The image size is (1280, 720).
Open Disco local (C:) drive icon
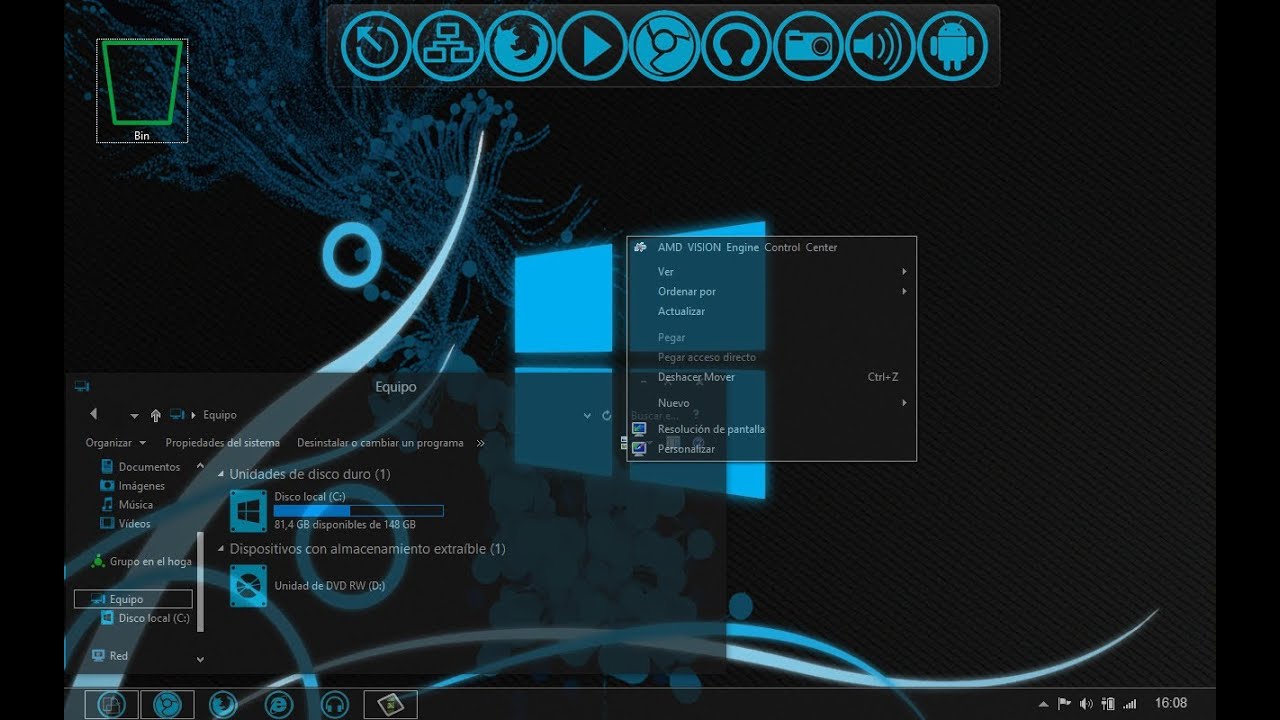coord(248,510)
